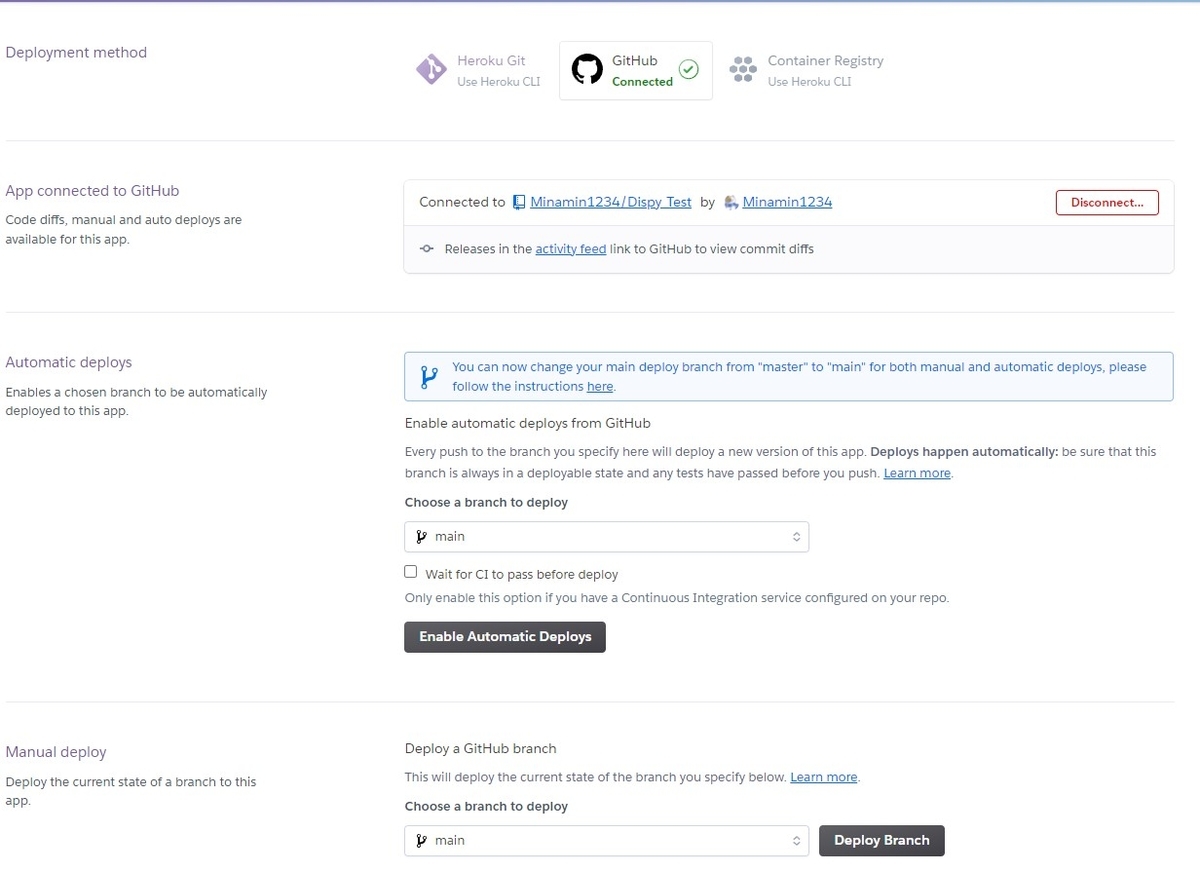Open Learn more link under manual deploy
Image resolution: width=1200 pixels, height=871 pixels.
(x=824, y=777)
